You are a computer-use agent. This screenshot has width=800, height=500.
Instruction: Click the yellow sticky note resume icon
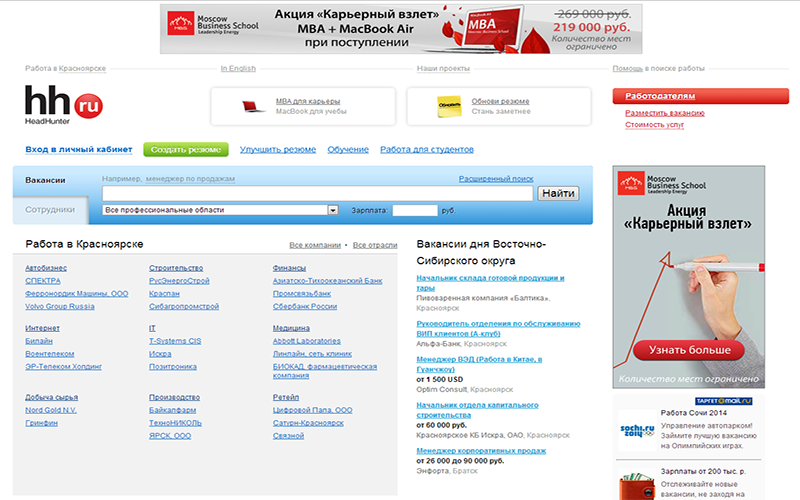[449, 106]
